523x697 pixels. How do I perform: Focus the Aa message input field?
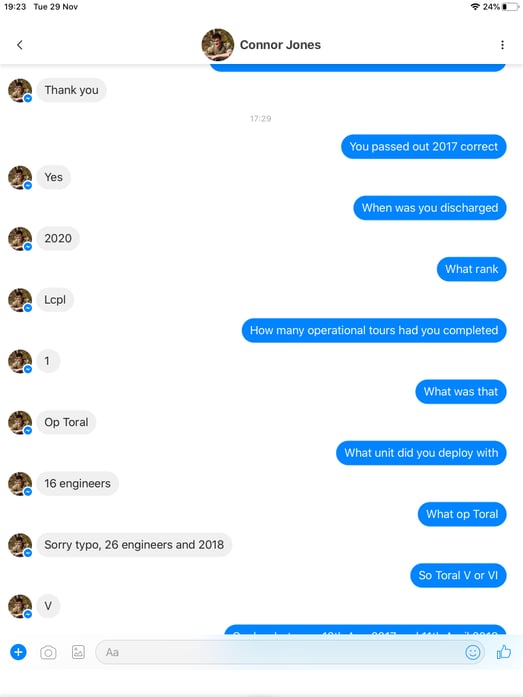pyautogui.click(x=290, y=652)
